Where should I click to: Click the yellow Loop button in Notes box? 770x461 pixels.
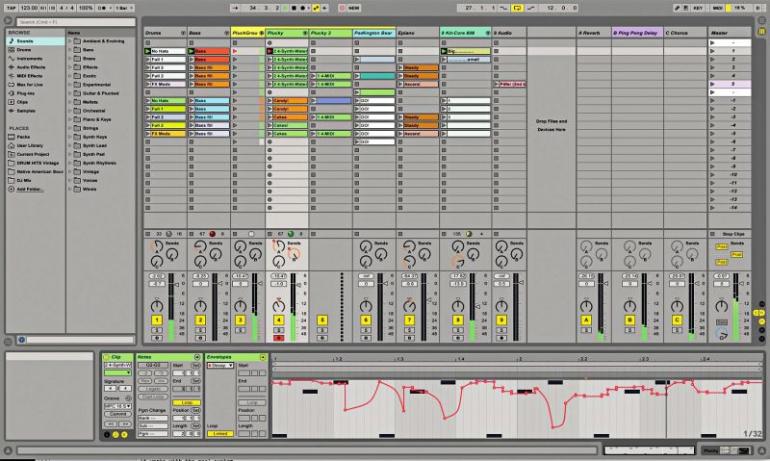(x=187, y=403)
